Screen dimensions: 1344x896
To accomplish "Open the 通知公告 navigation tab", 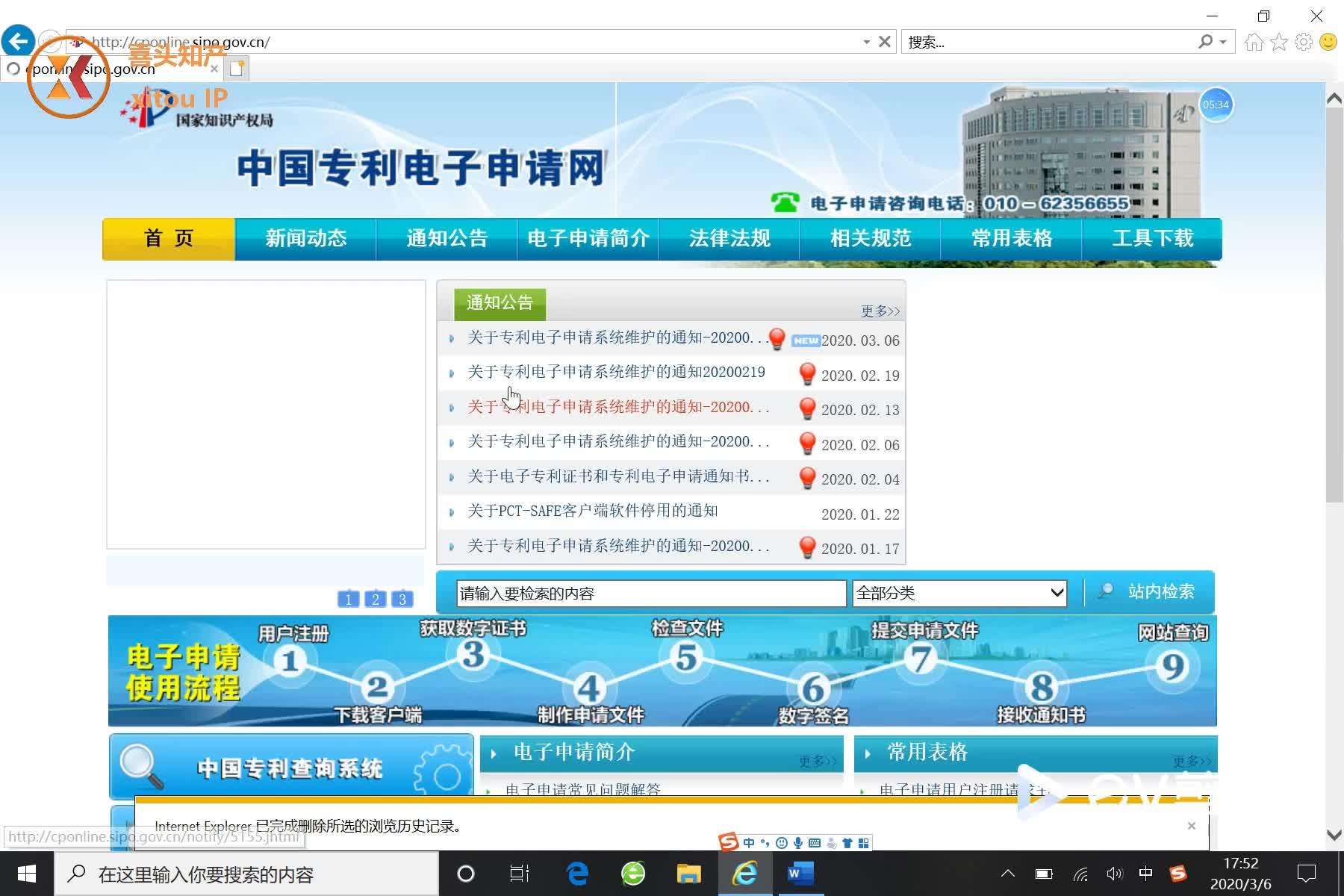I will pyautogui.click(x=447, y=239).
